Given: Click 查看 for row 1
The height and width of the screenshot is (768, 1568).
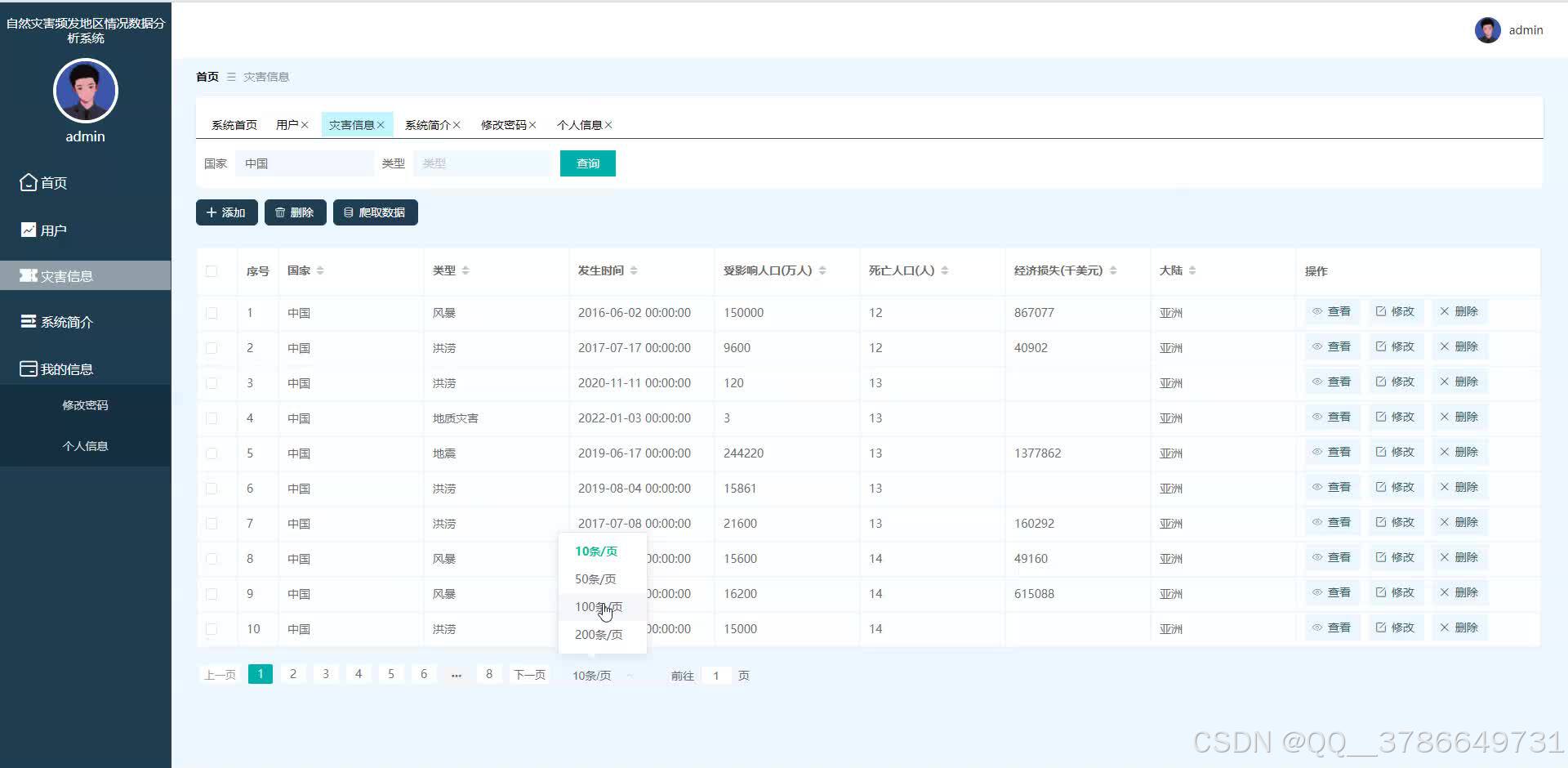Looking at the screenshot, I should coord(1332,311).
